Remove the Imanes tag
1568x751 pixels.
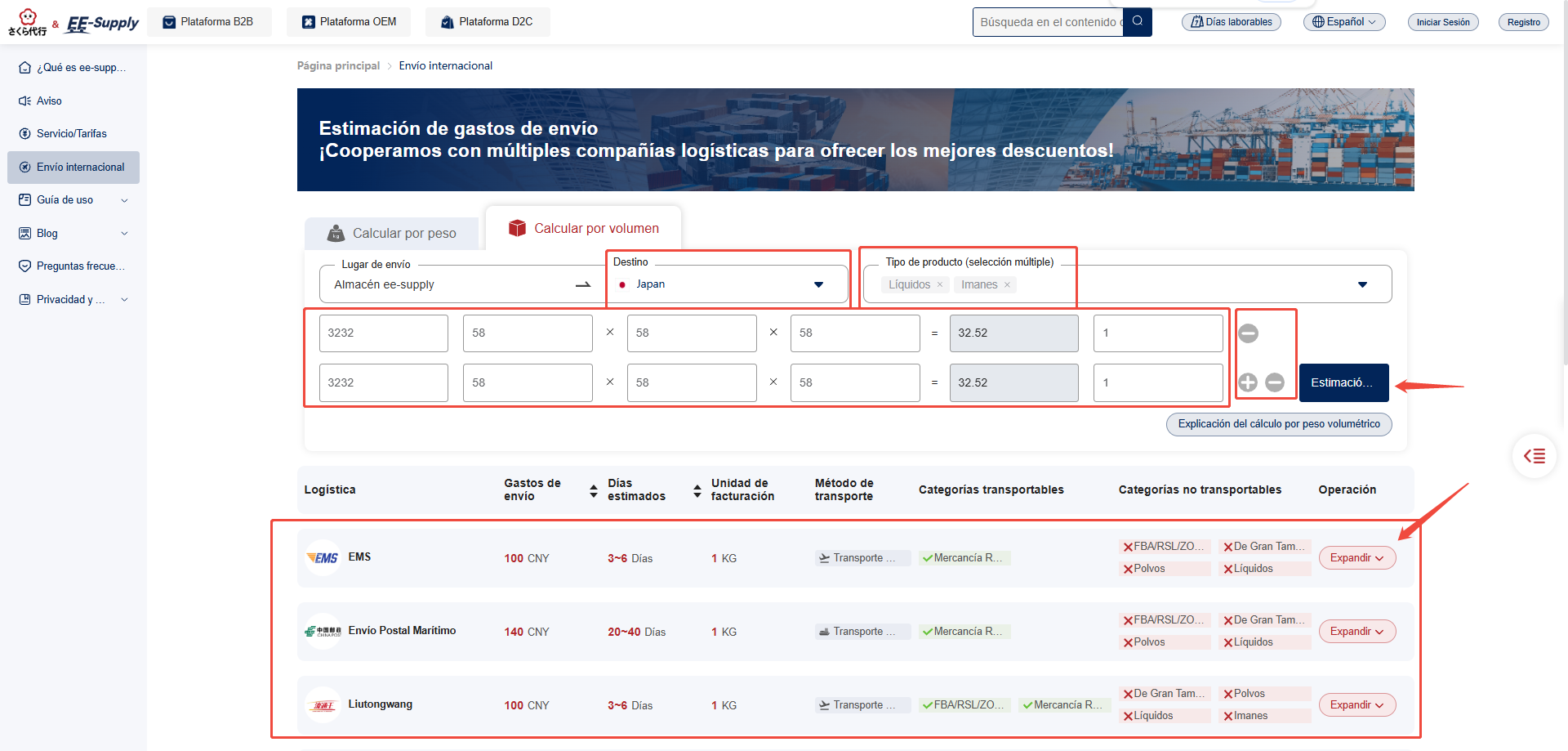coord(1007,284)
